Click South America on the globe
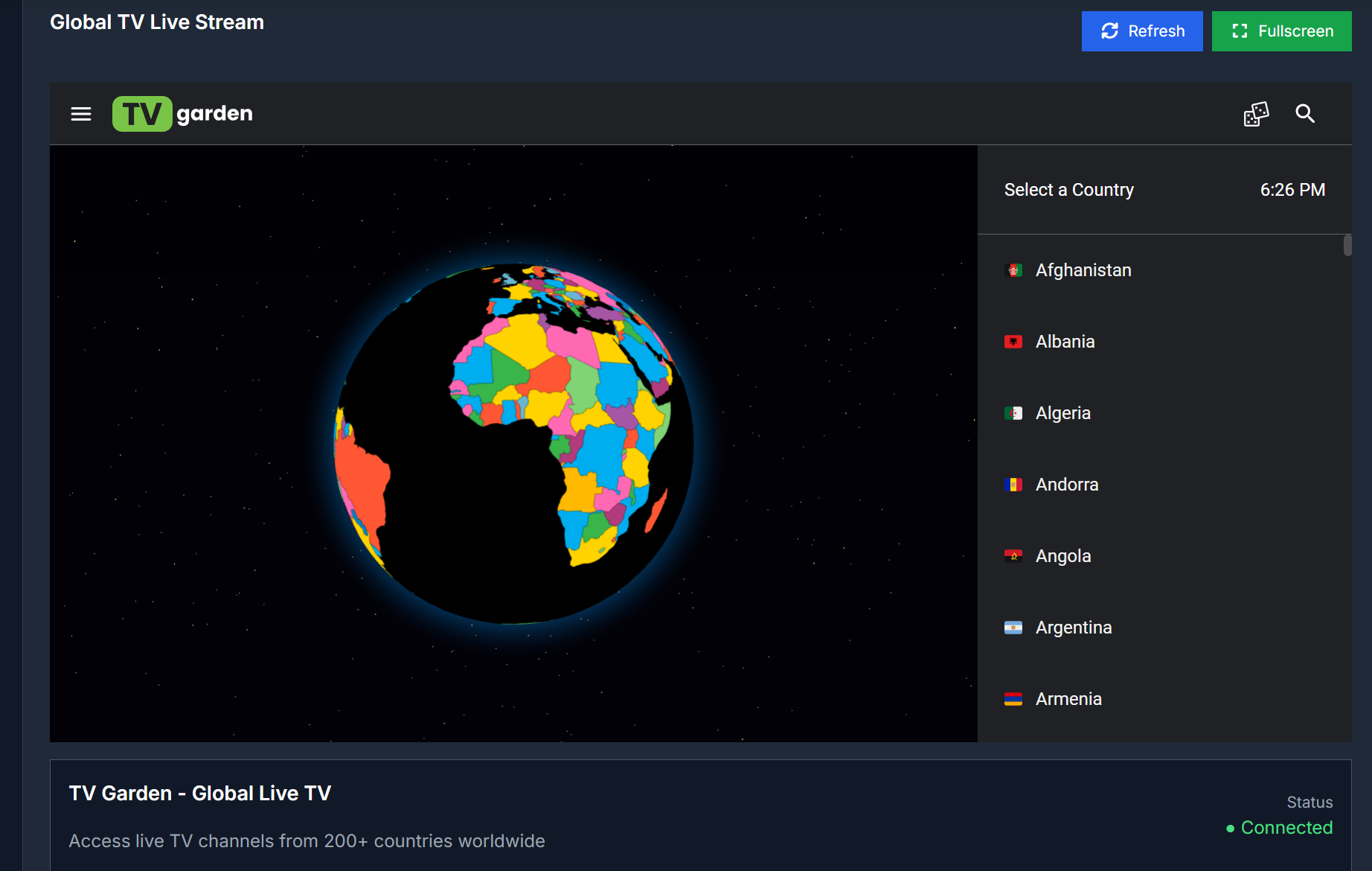 pos(361,476)
